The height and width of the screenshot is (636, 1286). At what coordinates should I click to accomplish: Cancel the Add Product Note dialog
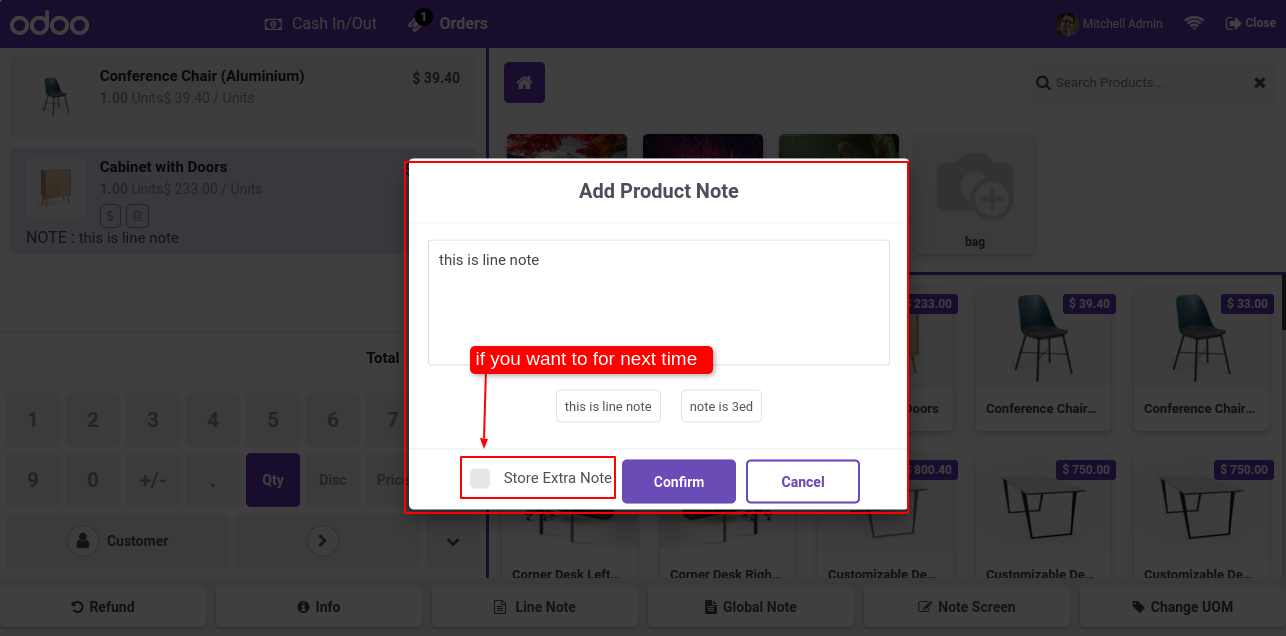tap(803, 482)
